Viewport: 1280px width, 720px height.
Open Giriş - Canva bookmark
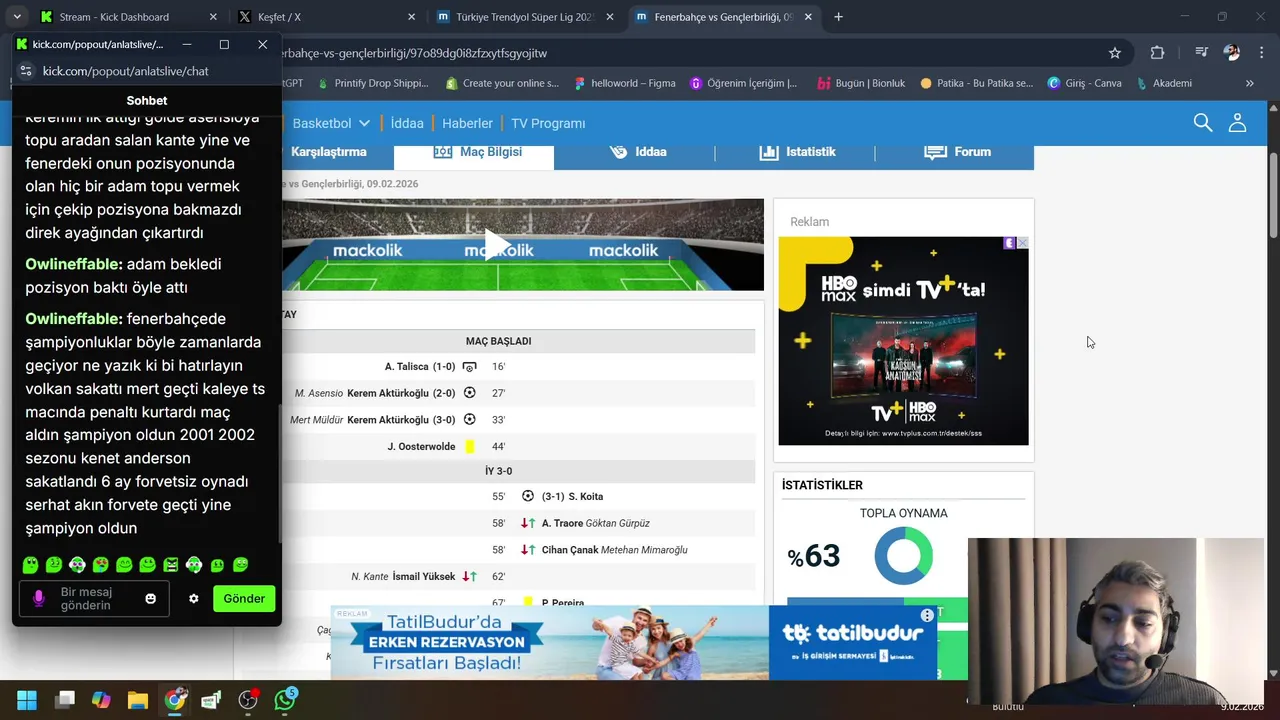(1085, 83)
